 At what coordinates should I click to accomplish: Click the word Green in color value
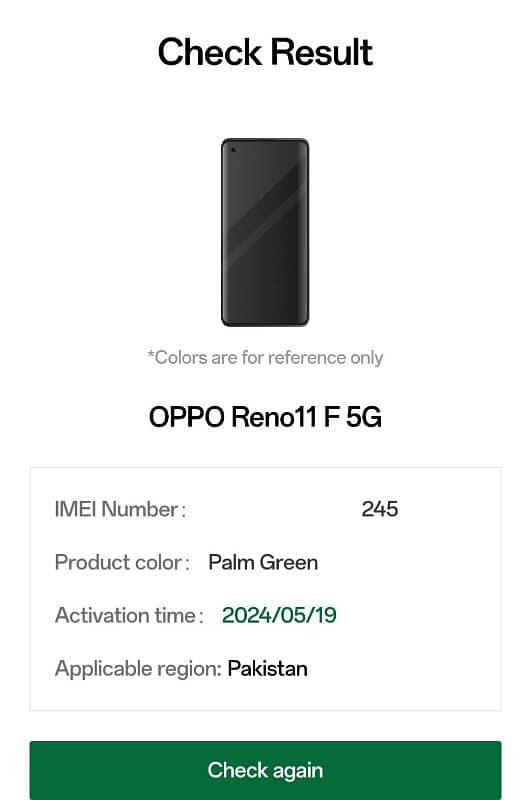tap(289, 563)
